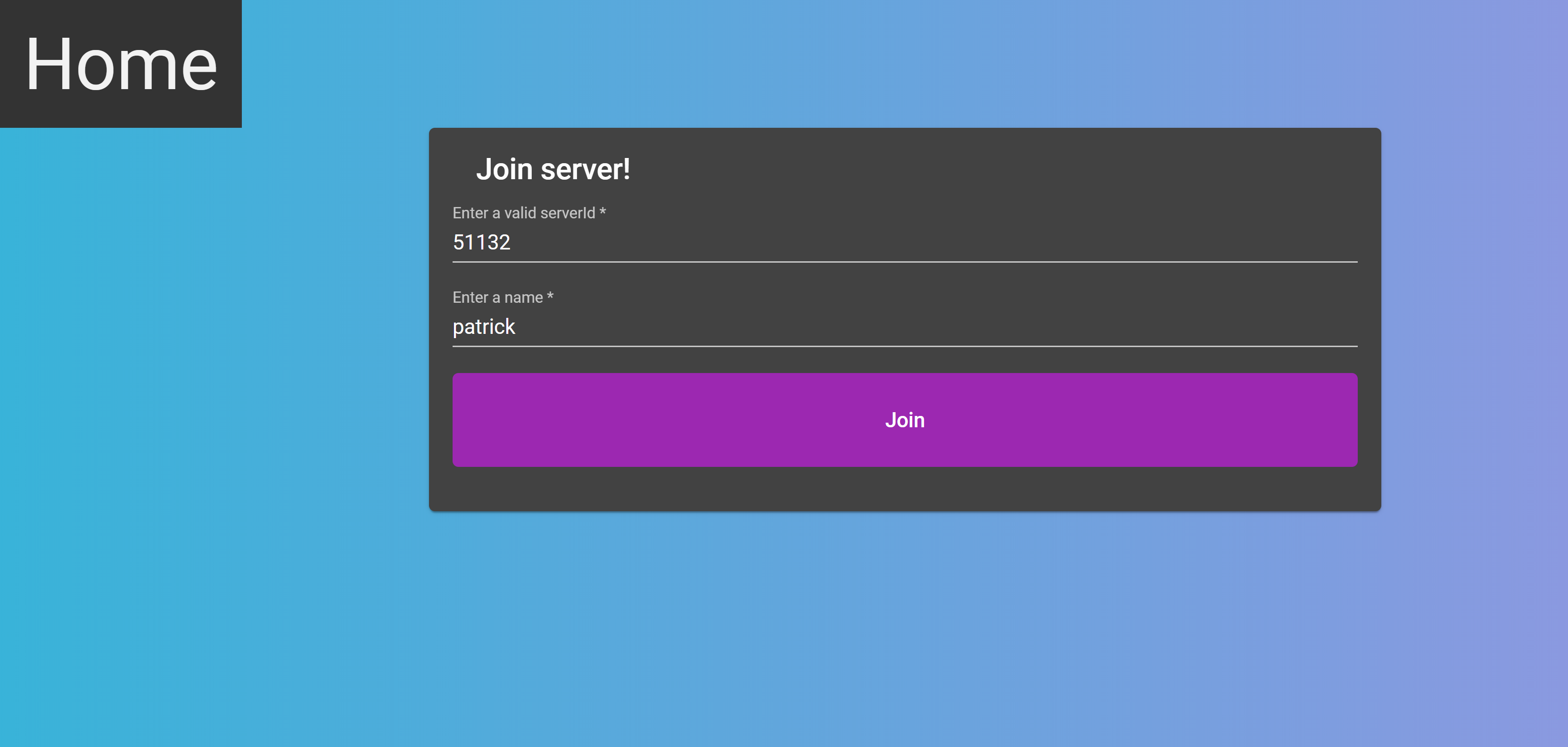
Task: Select the text patrick in name field
Action: click(484, 327)
